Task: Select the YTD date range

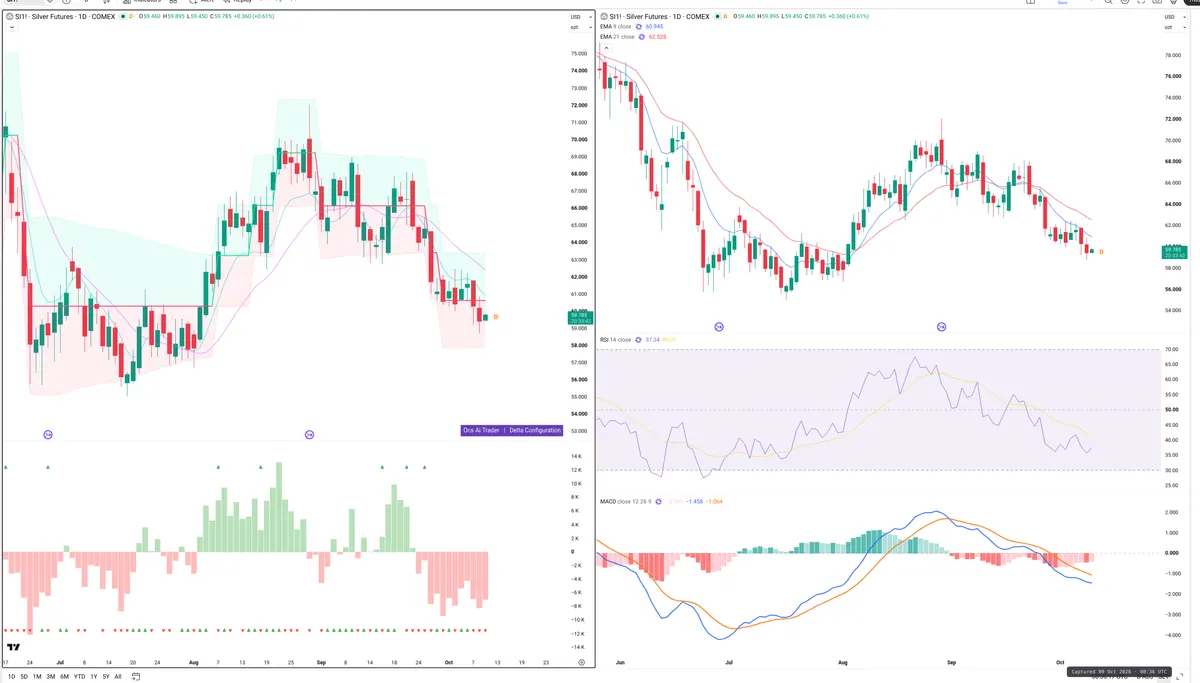Action: (79, 677)
